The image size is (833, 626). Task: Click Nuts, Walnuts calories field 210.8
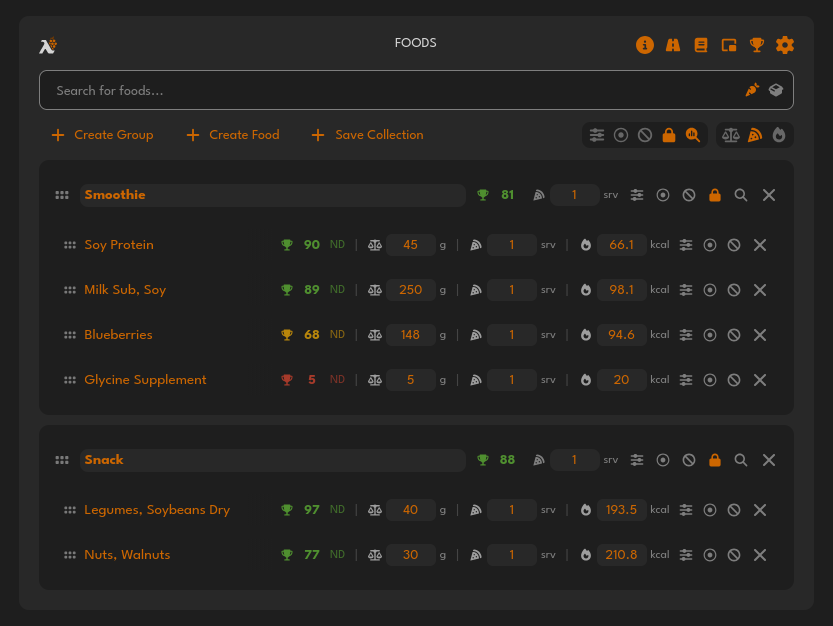[622, 555]
